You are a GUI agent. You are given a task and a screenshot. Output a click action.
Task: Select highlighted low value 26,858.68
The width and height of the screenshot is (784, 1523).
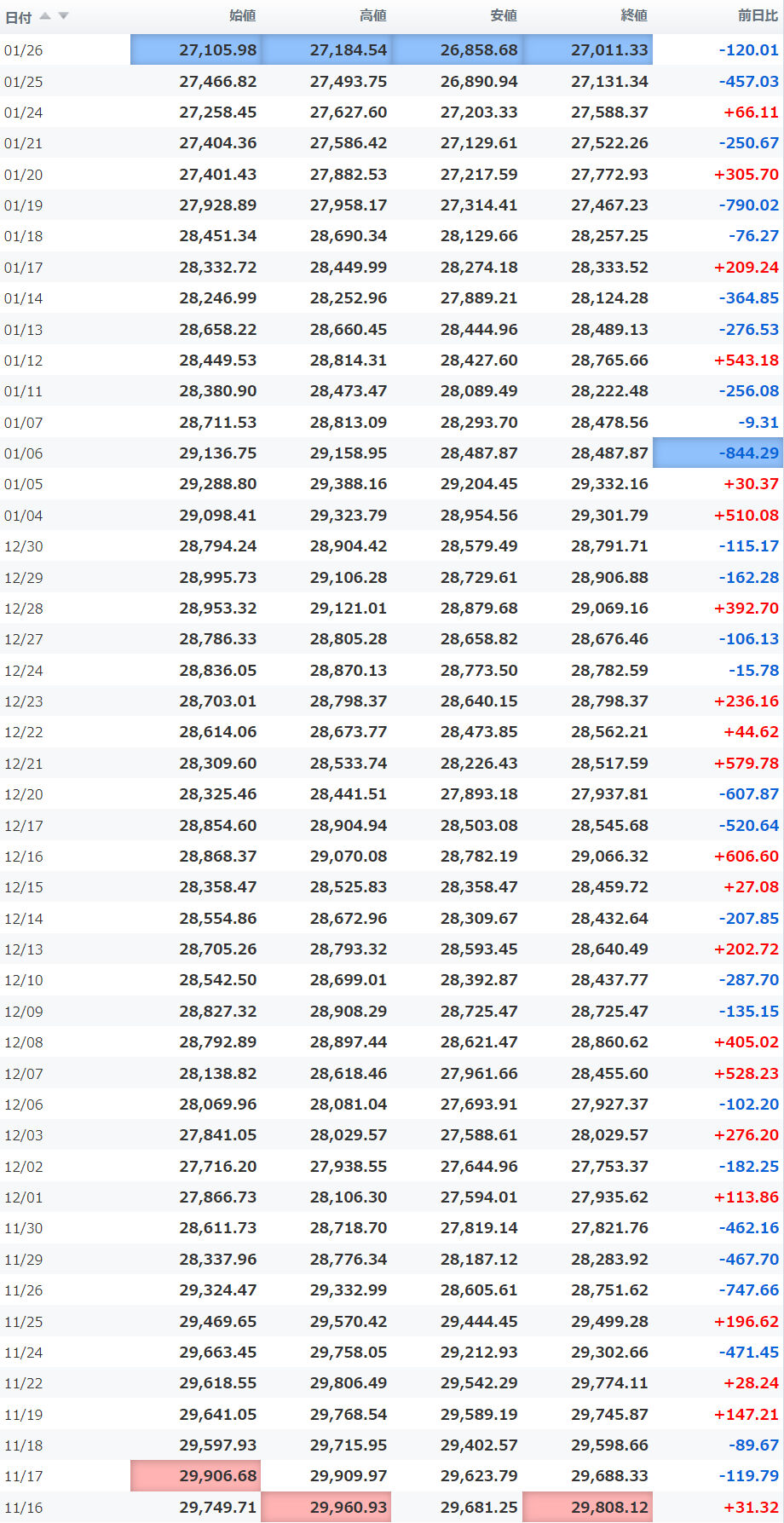[x=457, y=50]
